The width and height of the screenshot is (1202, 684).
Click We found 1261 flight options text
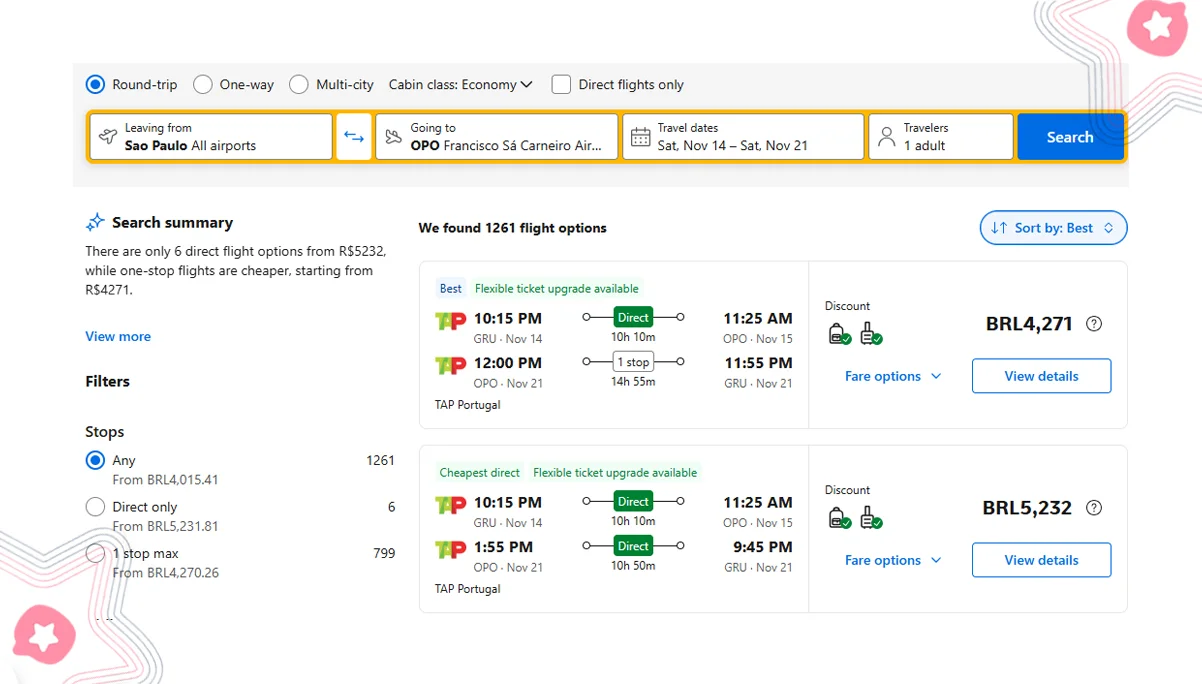pyautogui.click(x=512, y=228)
